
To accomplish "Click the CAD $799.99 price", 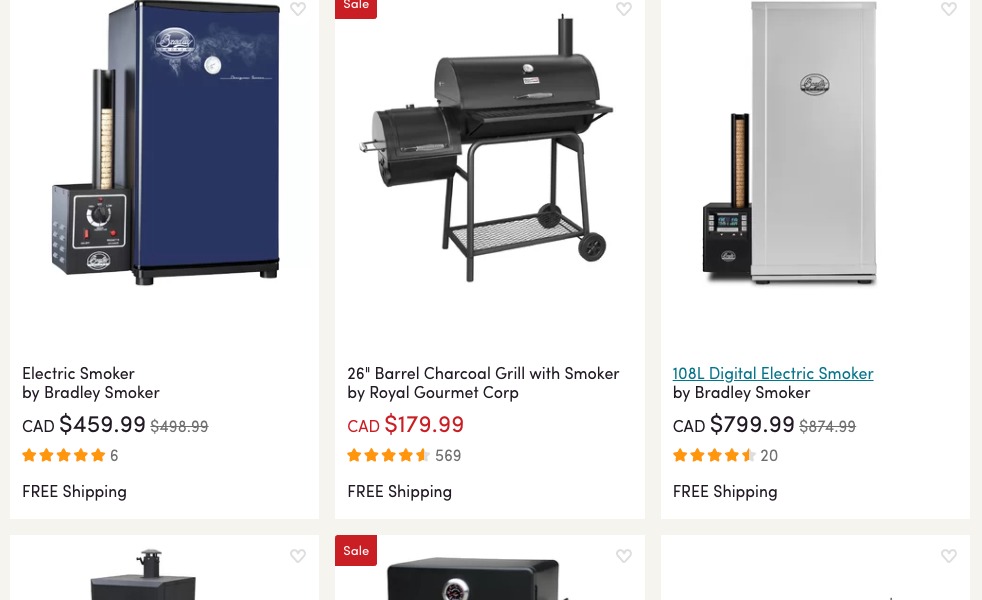I will pyautogui.click(x=733, y=425).
